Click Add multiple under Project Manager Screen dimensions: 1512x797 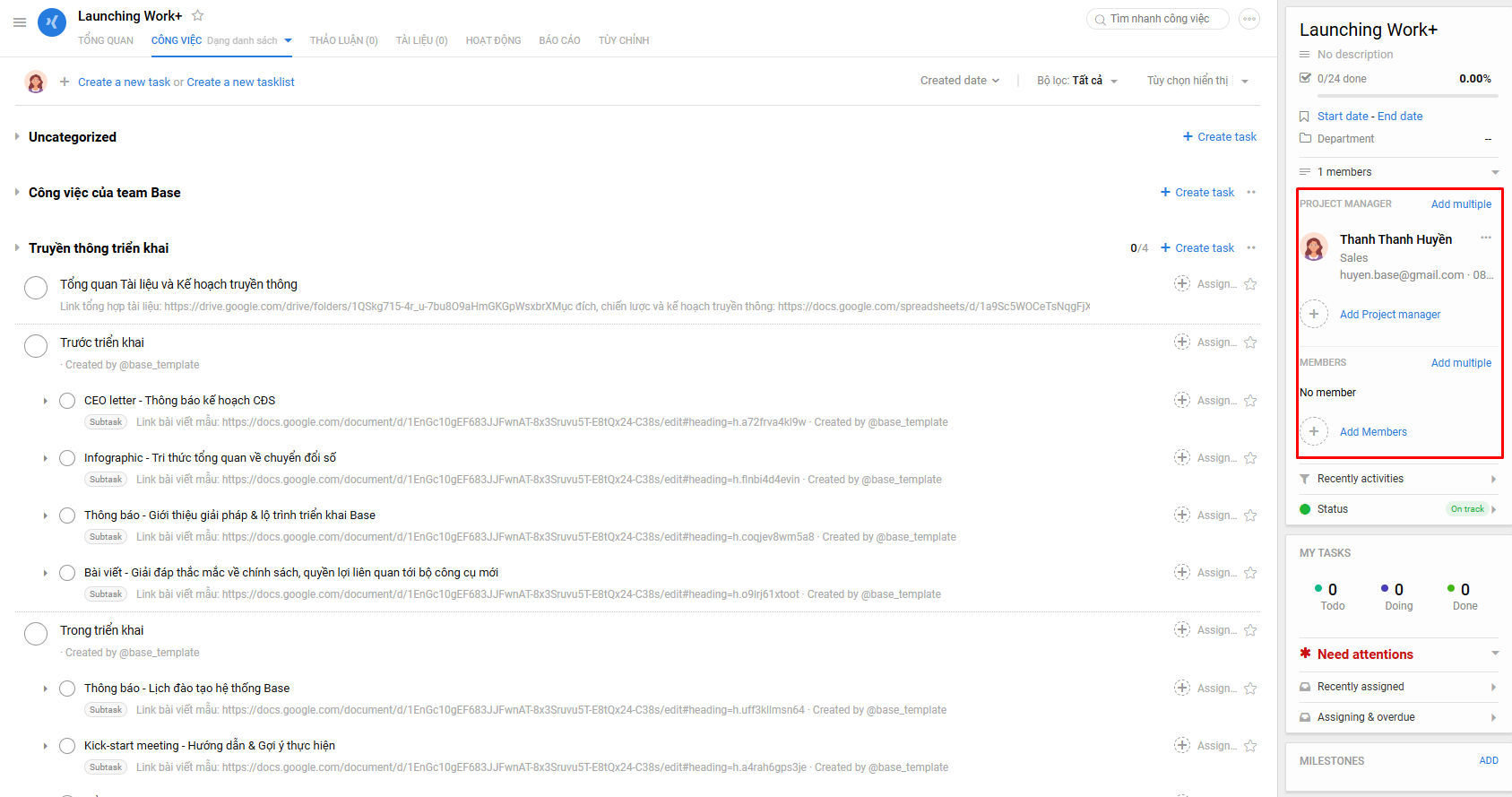[x=1461, y=204]
